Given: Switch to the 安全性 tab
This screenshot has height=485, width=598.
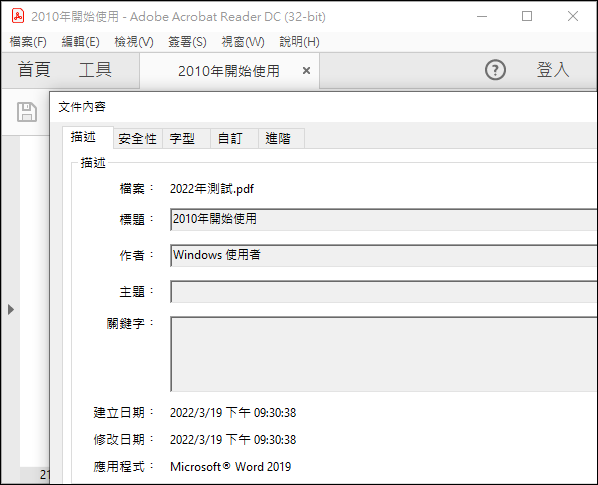Looking at the screenshot, I should coord(138,138).
